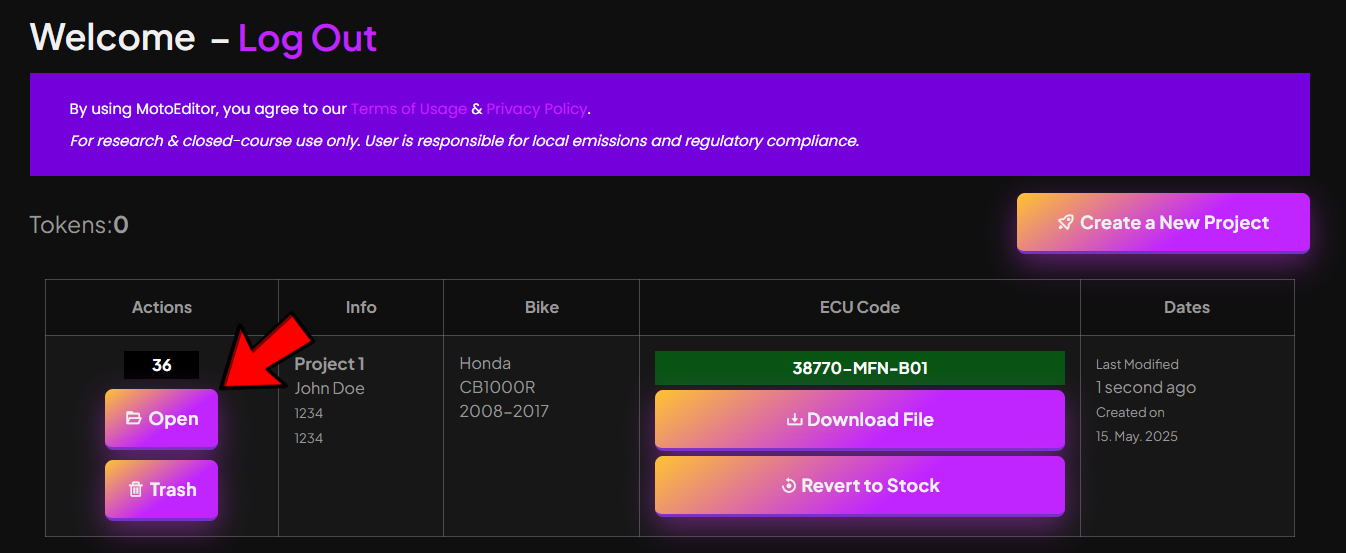The width and height of the screenshot is (1346, 553).
Task: Click the Actions column header
Action: pyautogui.click(x=162, y=307)
